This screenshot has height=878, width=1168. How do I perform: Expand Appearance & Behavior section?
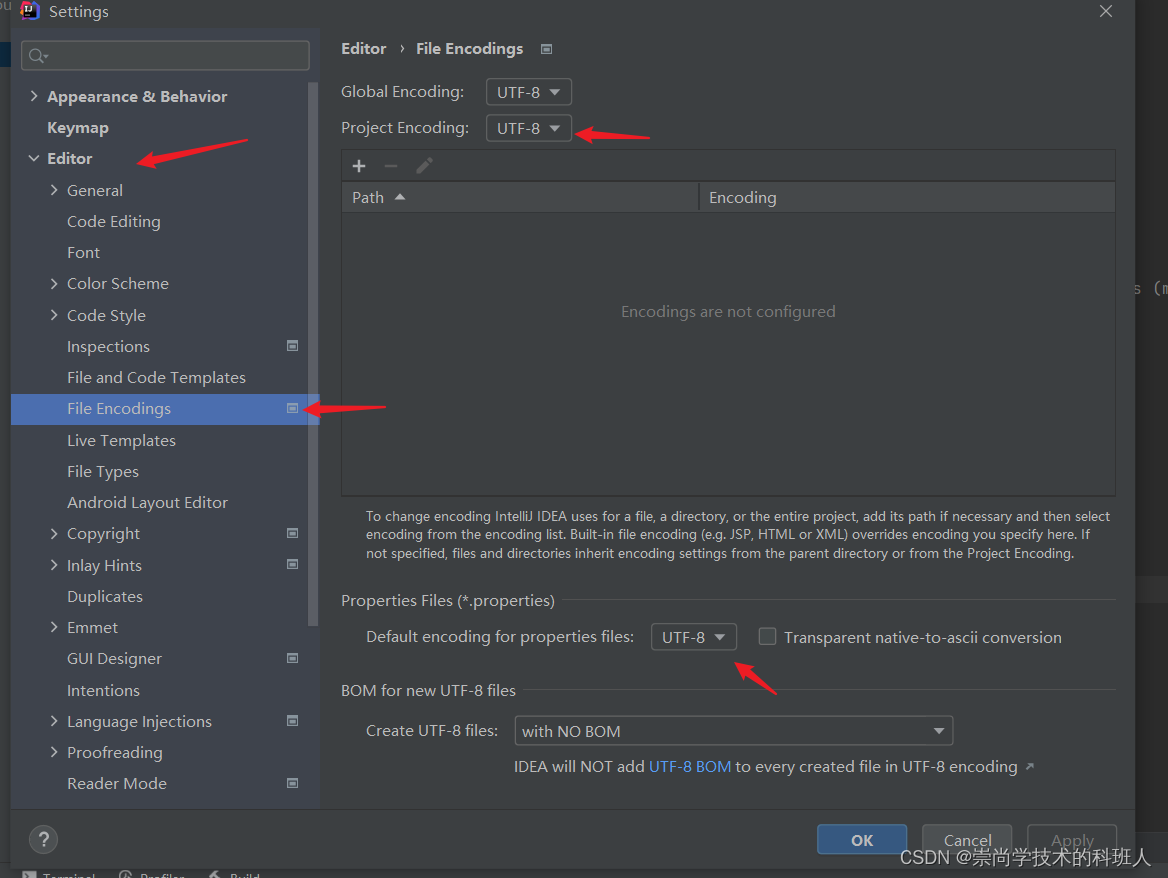(x=34, y=96)
